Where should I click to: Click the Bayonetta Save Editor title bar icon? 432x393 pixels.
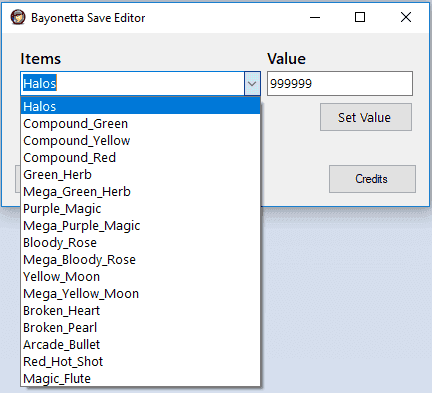(x=18, y=17)
